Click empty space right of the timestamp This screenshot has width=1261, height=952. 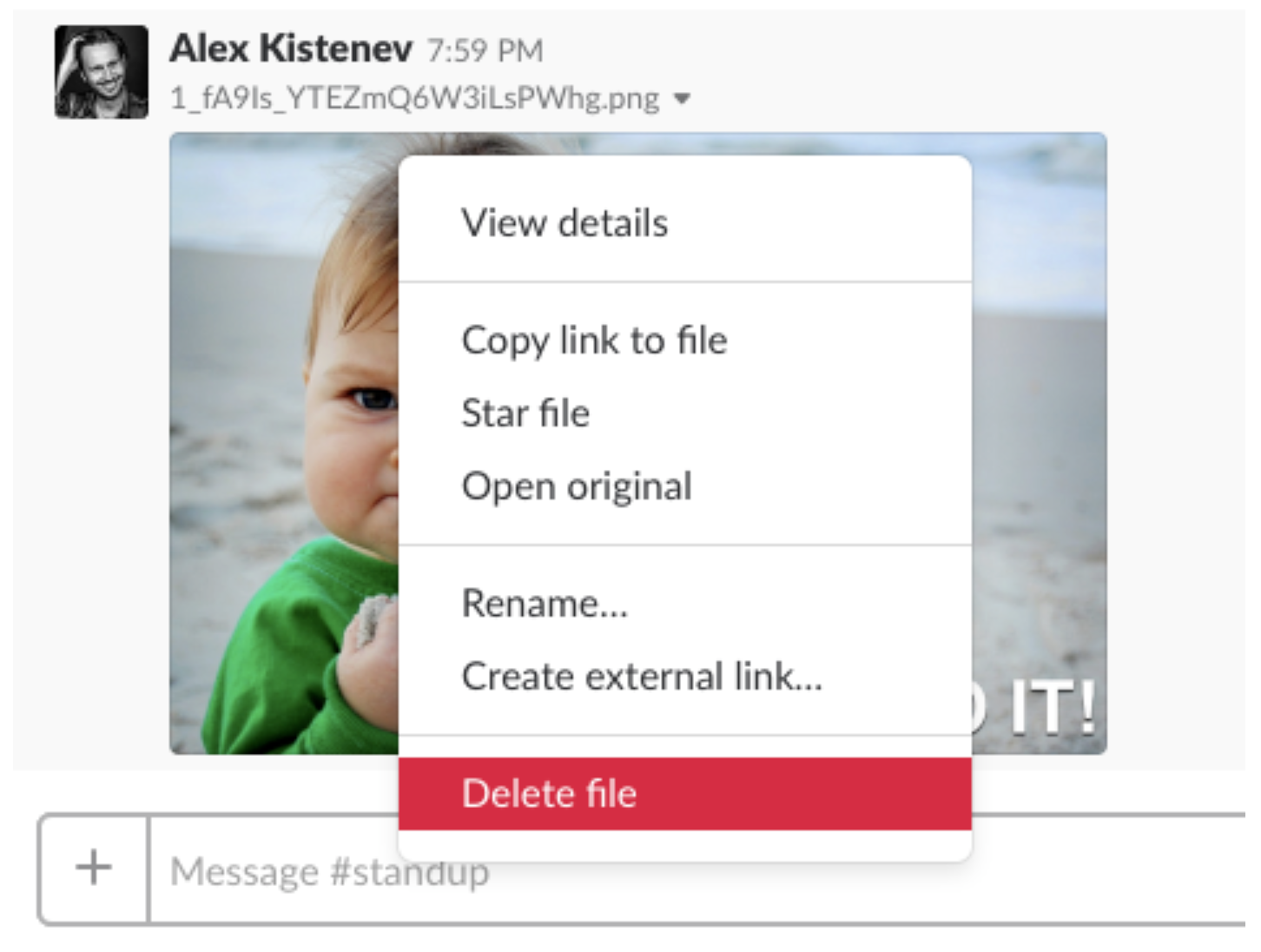tap(868, 50)
